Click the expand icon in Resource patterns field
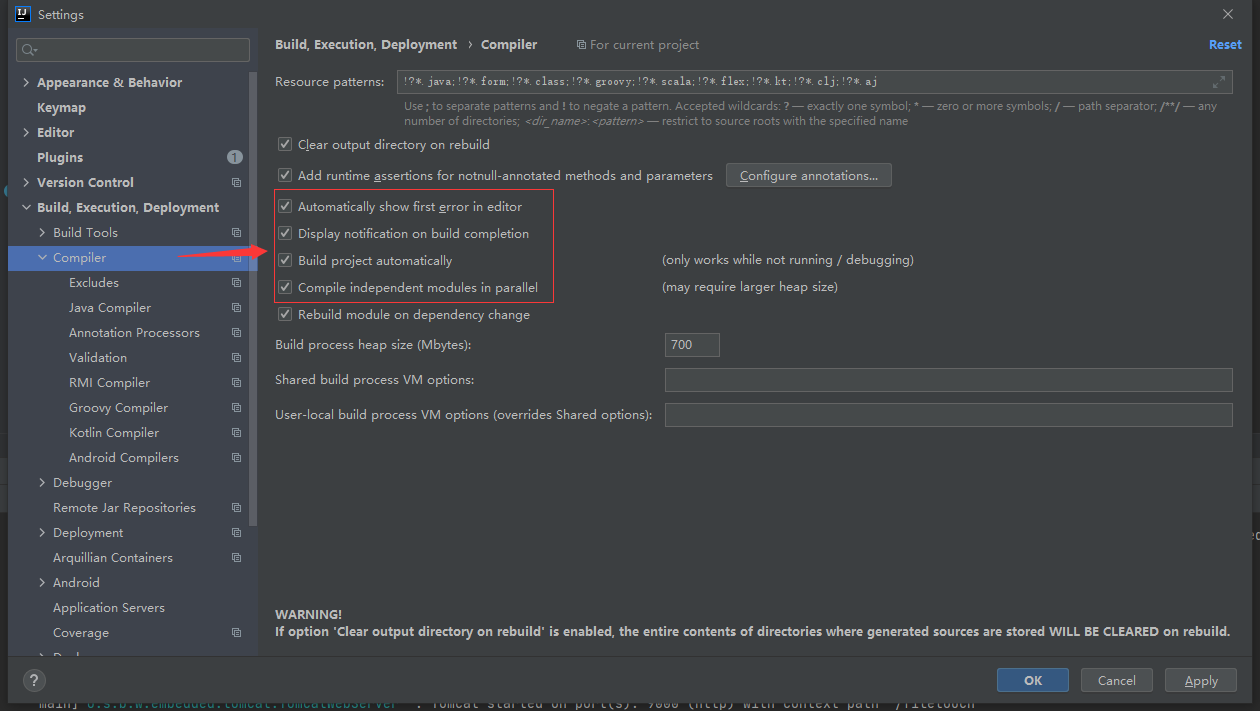1260x711 pixels. (x=1219, y=82)
